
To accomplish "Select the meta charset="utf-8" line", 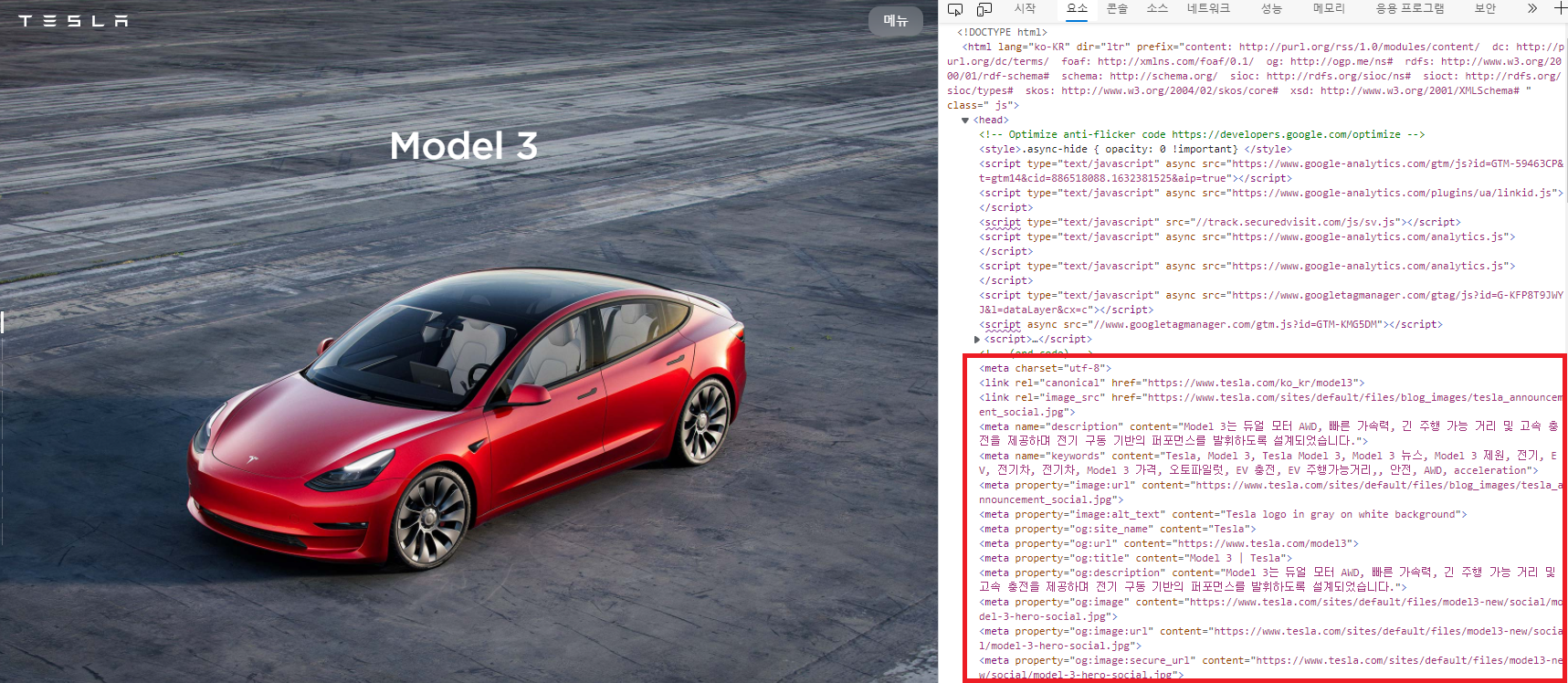I will tap(1045, 368).
